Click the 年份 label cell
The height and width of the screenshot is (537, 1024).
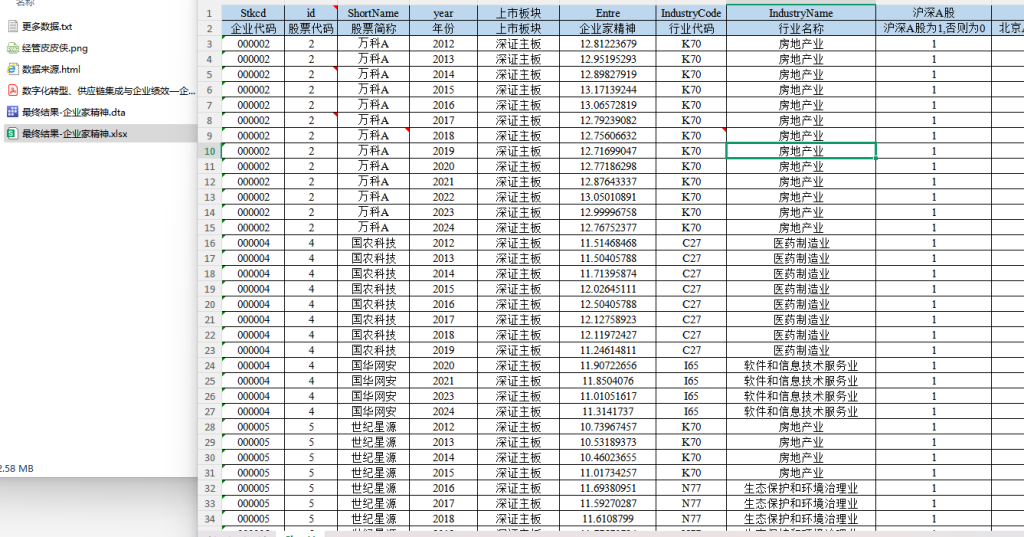click(x=443, y=29)
